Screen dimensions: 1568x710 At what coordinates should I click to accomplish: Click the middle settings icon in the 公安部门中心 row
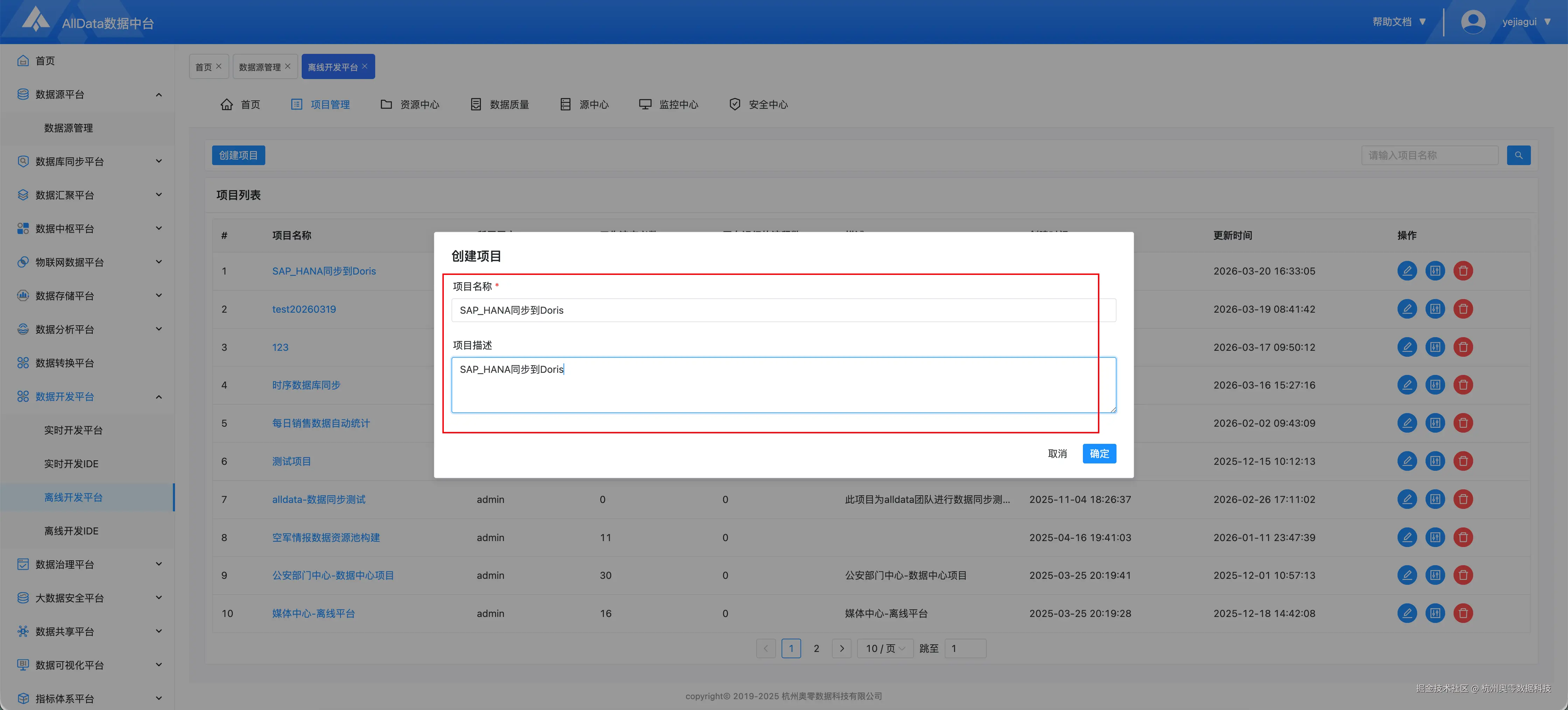[1435, 576]
